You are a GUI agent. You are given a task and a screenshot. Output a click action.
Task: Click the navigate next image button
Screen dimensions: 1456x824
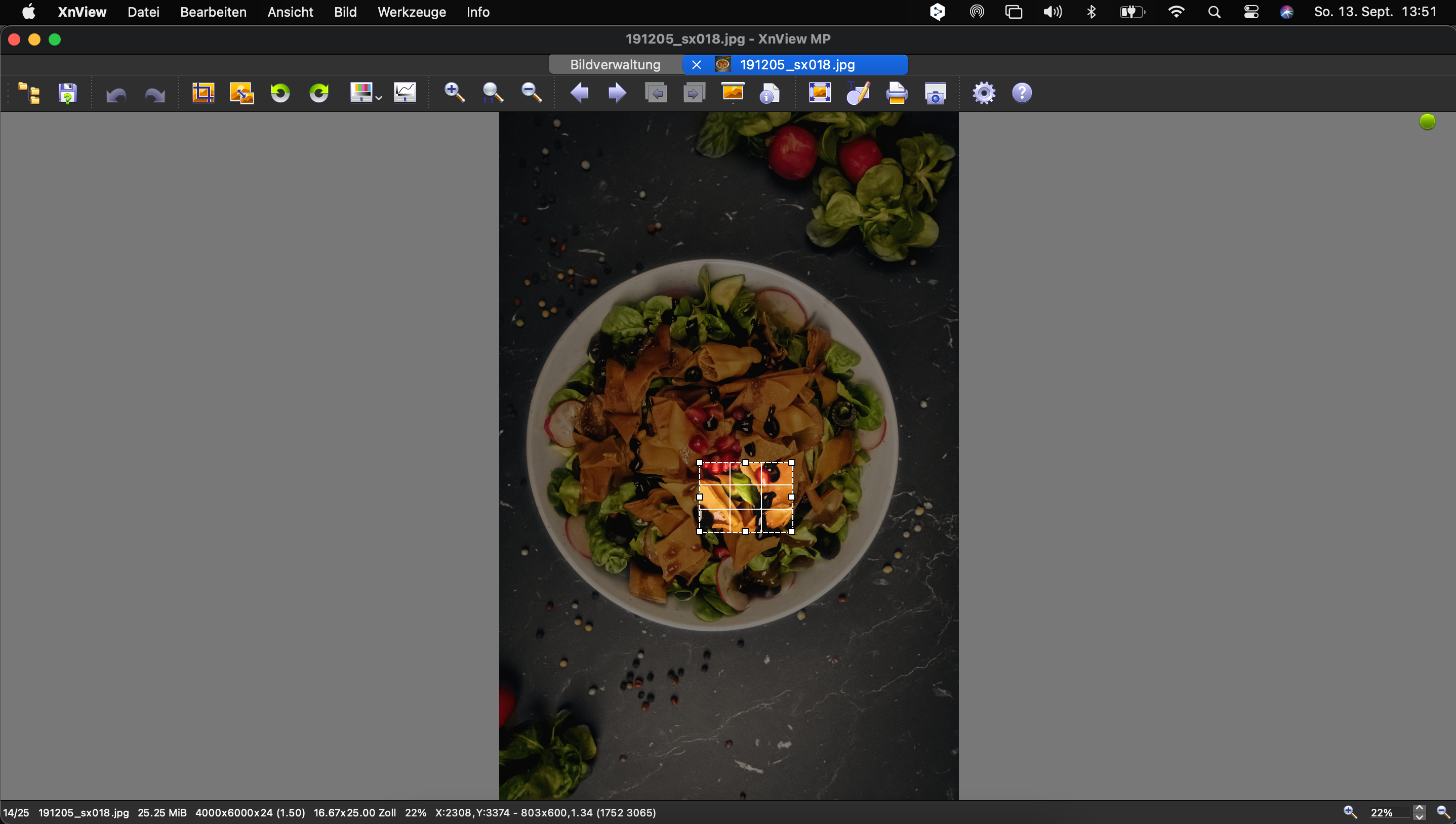pos(617,93)
